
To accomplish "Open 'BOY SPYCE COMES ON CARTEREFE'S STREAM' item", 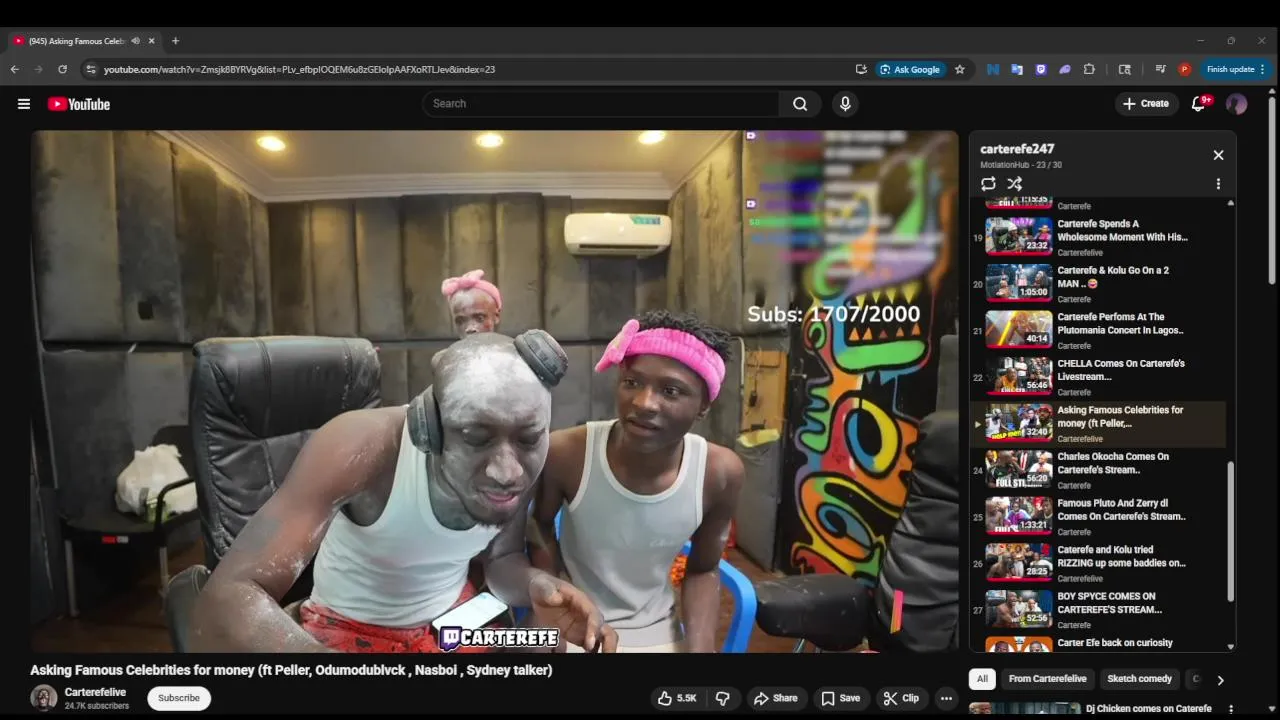I will coord(1100,610).
